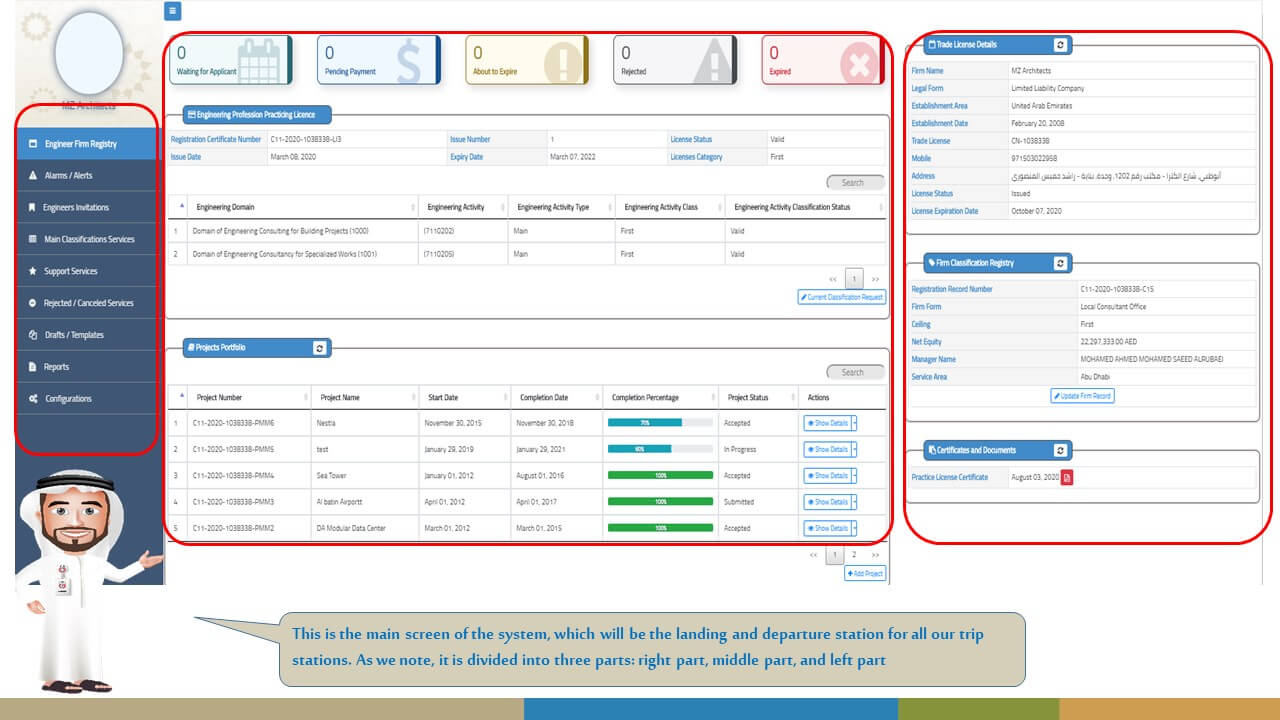Expand Show Details dropdown arrow for Nestla
This screenshot has height=720, width=1280.
point(854,423)
